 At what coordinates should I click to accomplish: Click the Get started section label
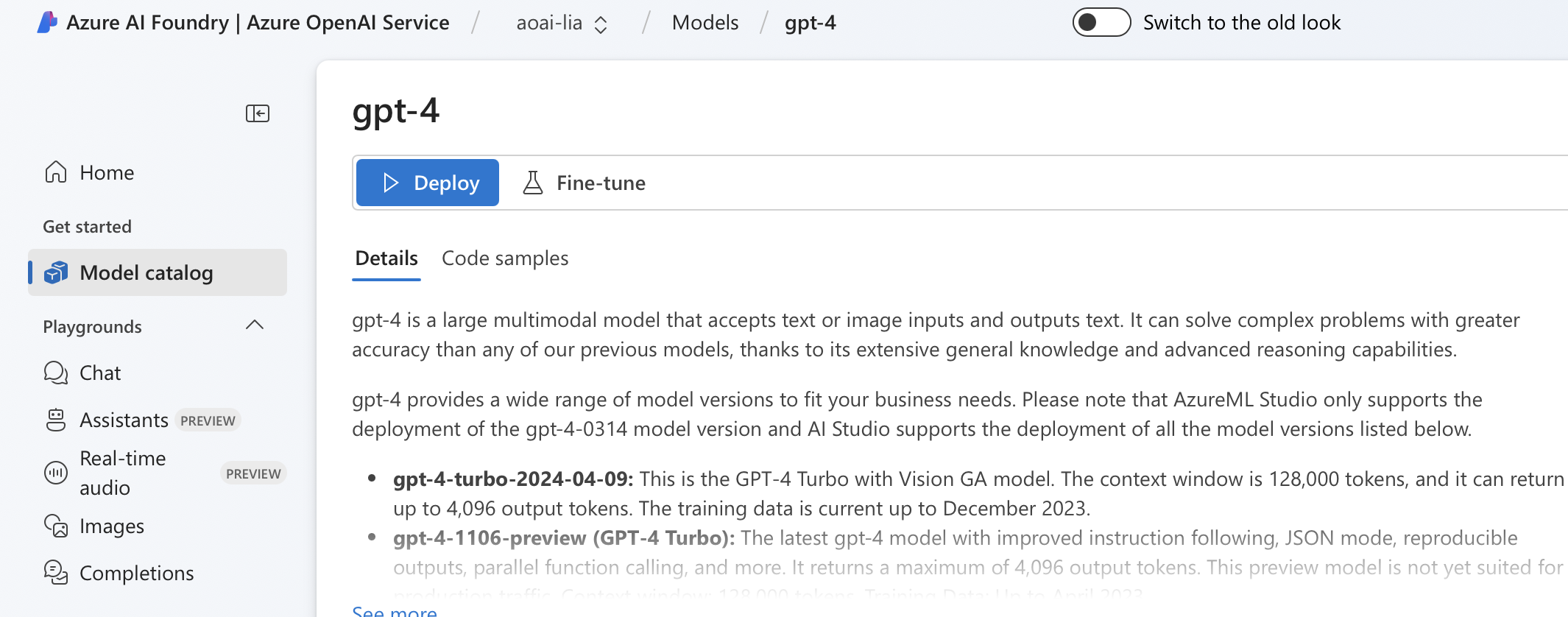click(87, 227)
